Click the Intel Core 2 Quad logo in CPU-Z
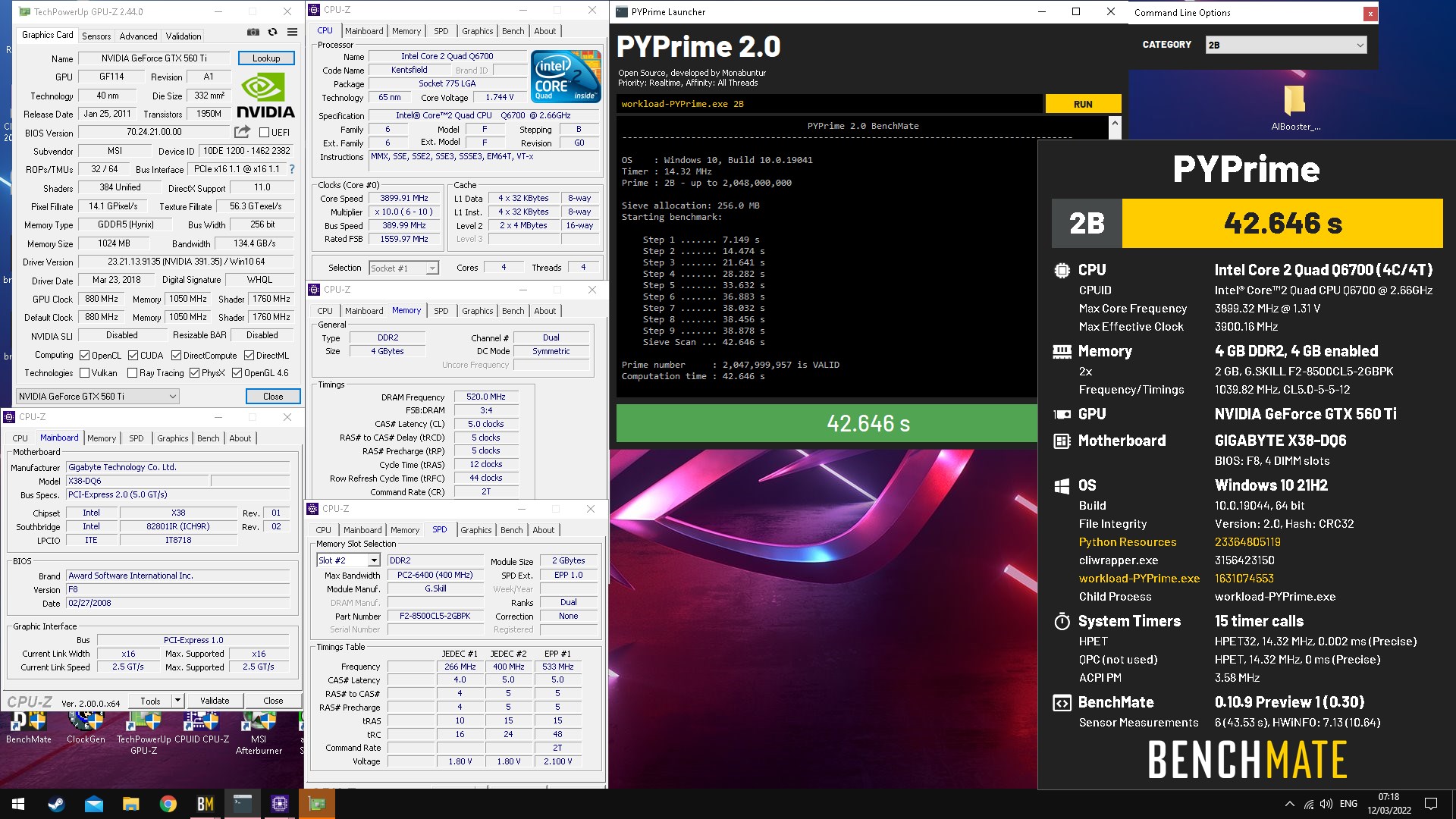The image size is (1456, 819). click(x=566, y=76)
